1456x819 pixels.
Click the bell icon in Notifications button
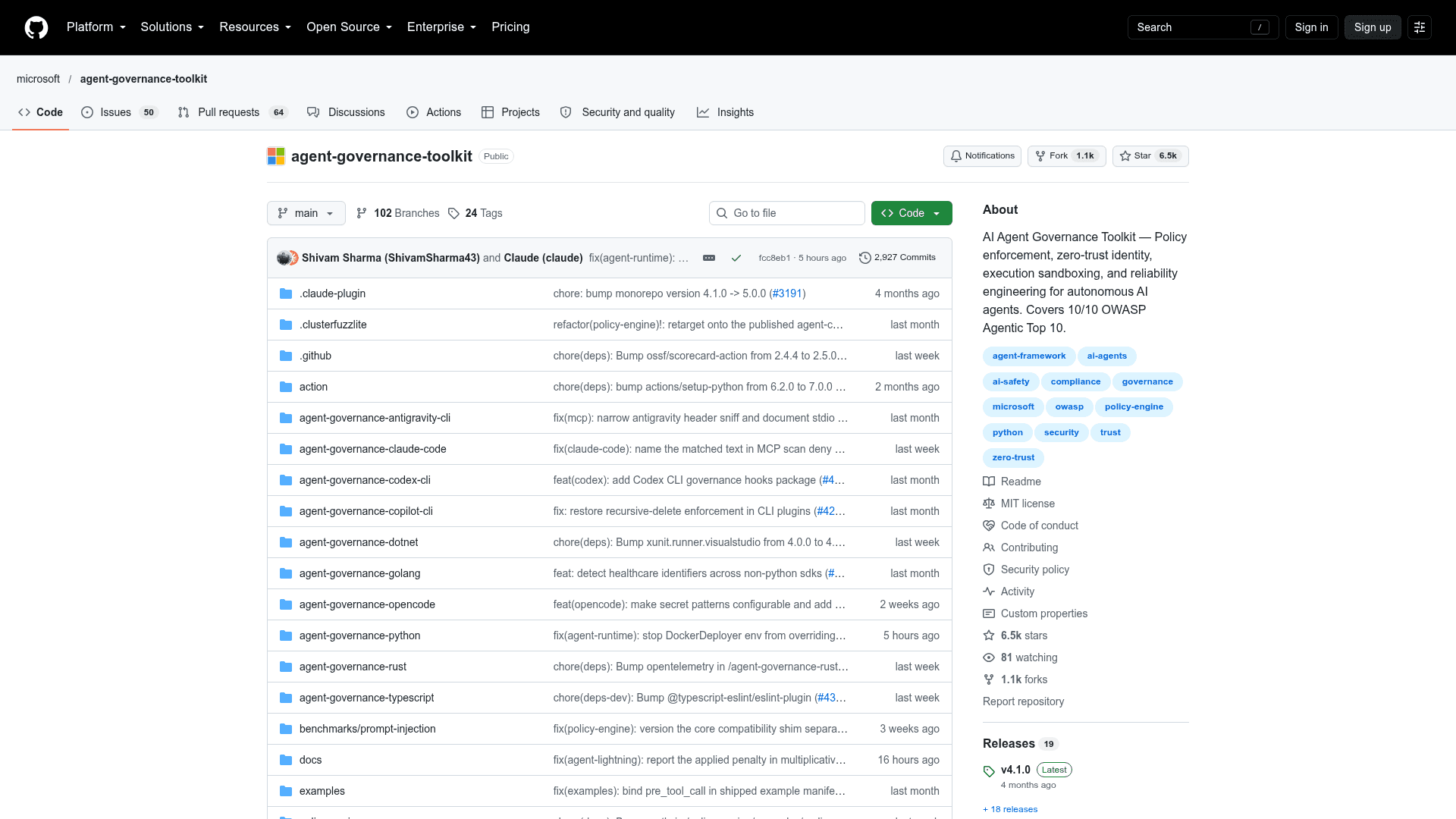coord(956,156)
